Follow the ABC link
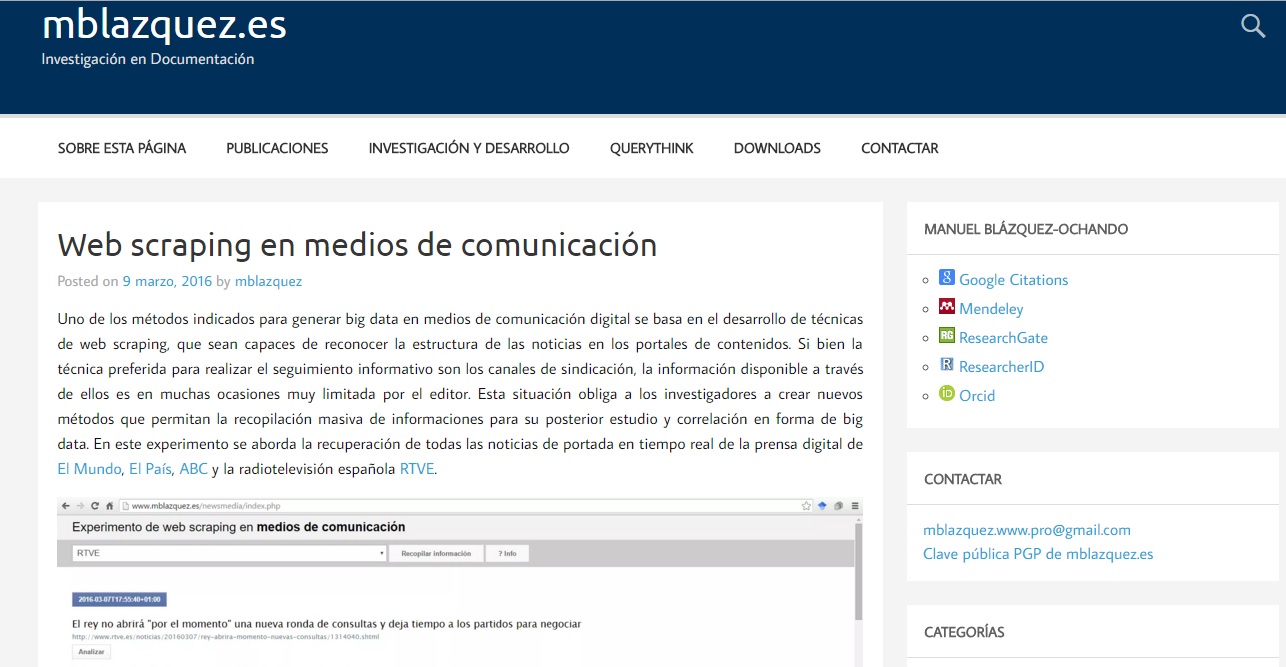 (x=194, y=468)
